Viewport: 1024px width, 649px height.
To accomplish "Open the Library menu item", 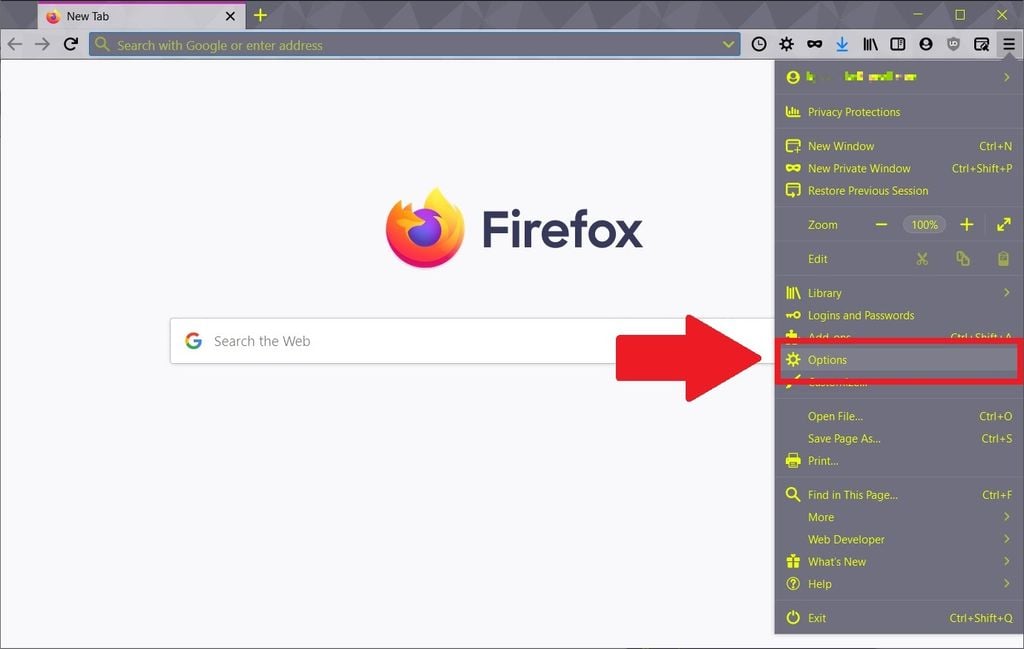I will pos(899,293).
